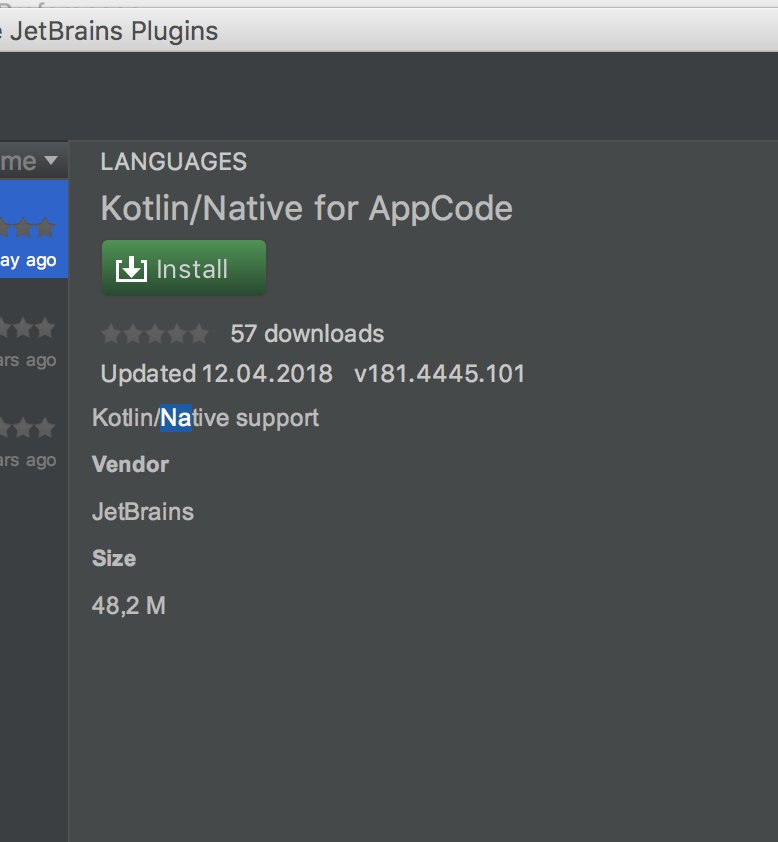Screen dimensions: 778x842
Task: Click the "57 downloads" text
Action: 307,333
